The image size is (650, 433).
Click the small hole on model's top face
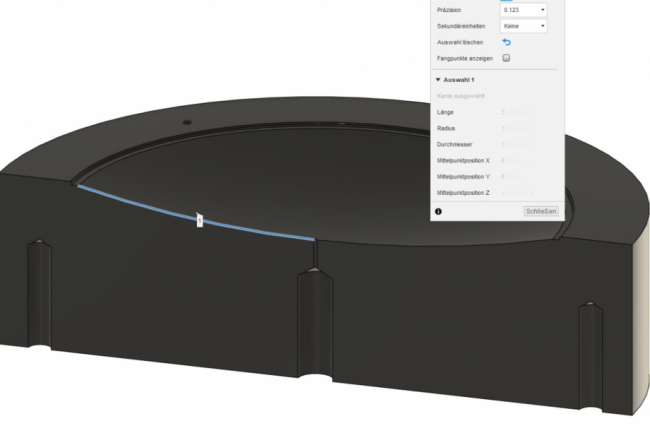[x=185, y=117]
